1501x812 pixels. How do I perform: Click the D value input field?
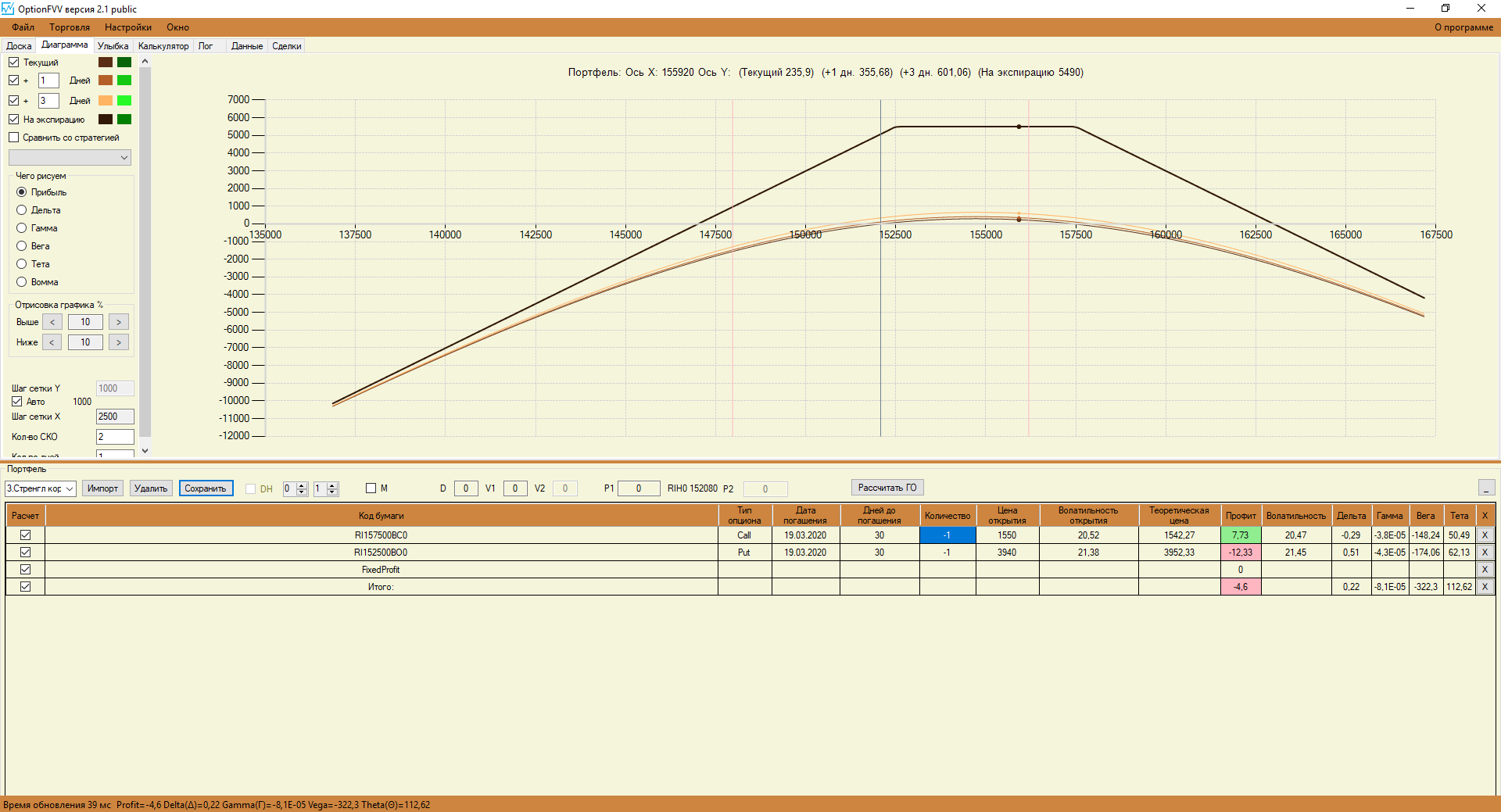coord(466,488)
